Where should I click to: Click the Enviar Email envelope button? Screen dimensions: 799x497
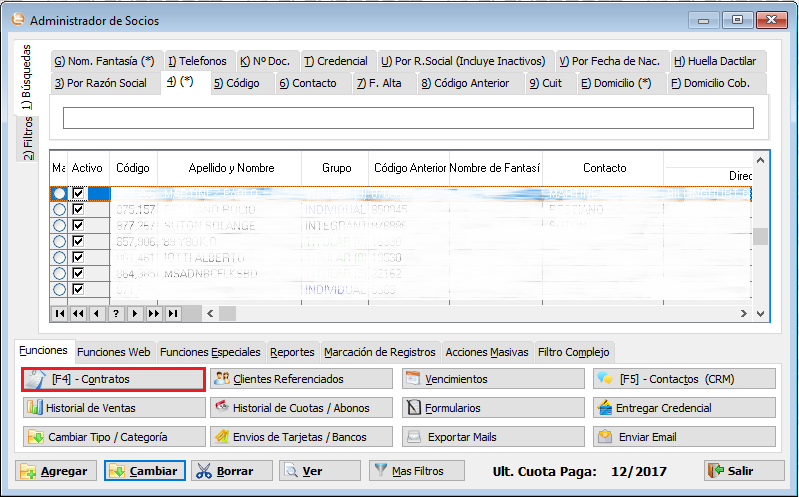[683, 437]
